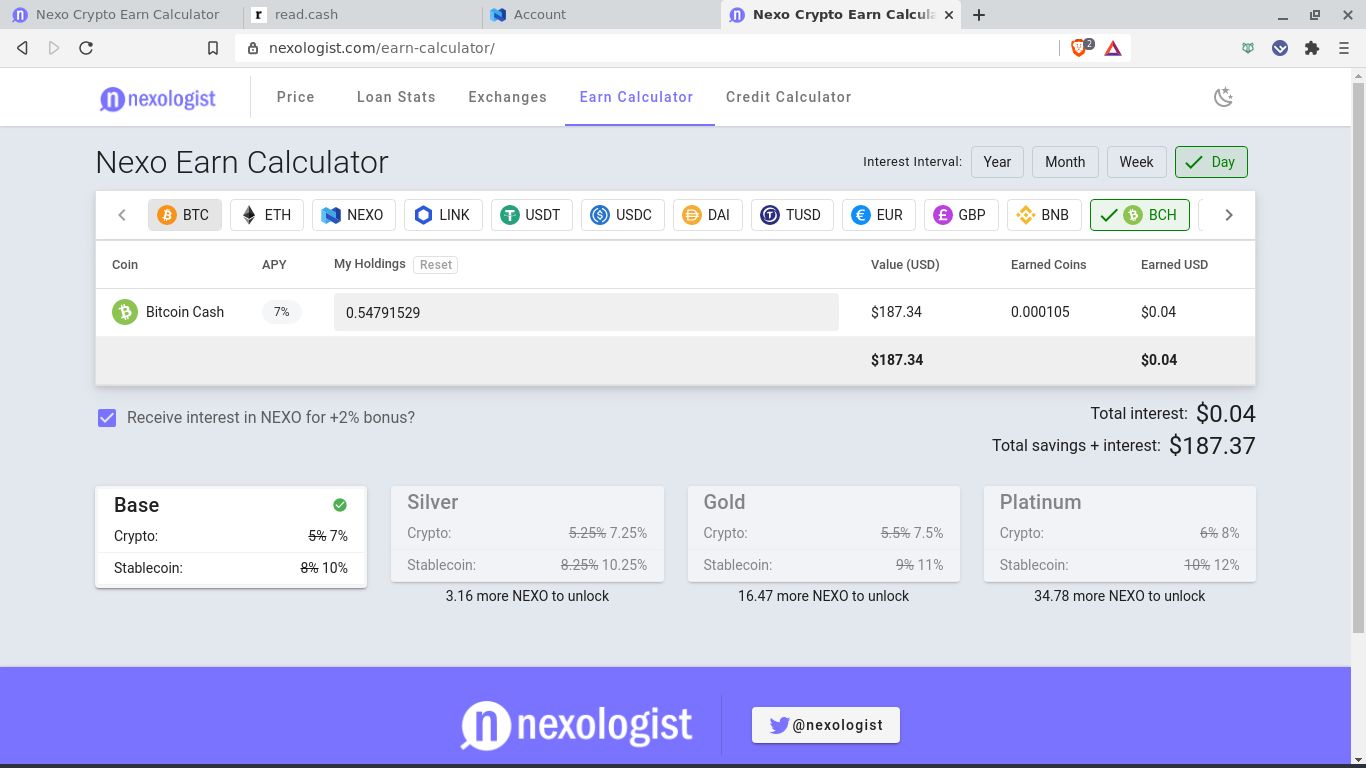Toggle the NEXO coin chip
This screenshot has width=1366, height=768.
(x=354, y=215)
